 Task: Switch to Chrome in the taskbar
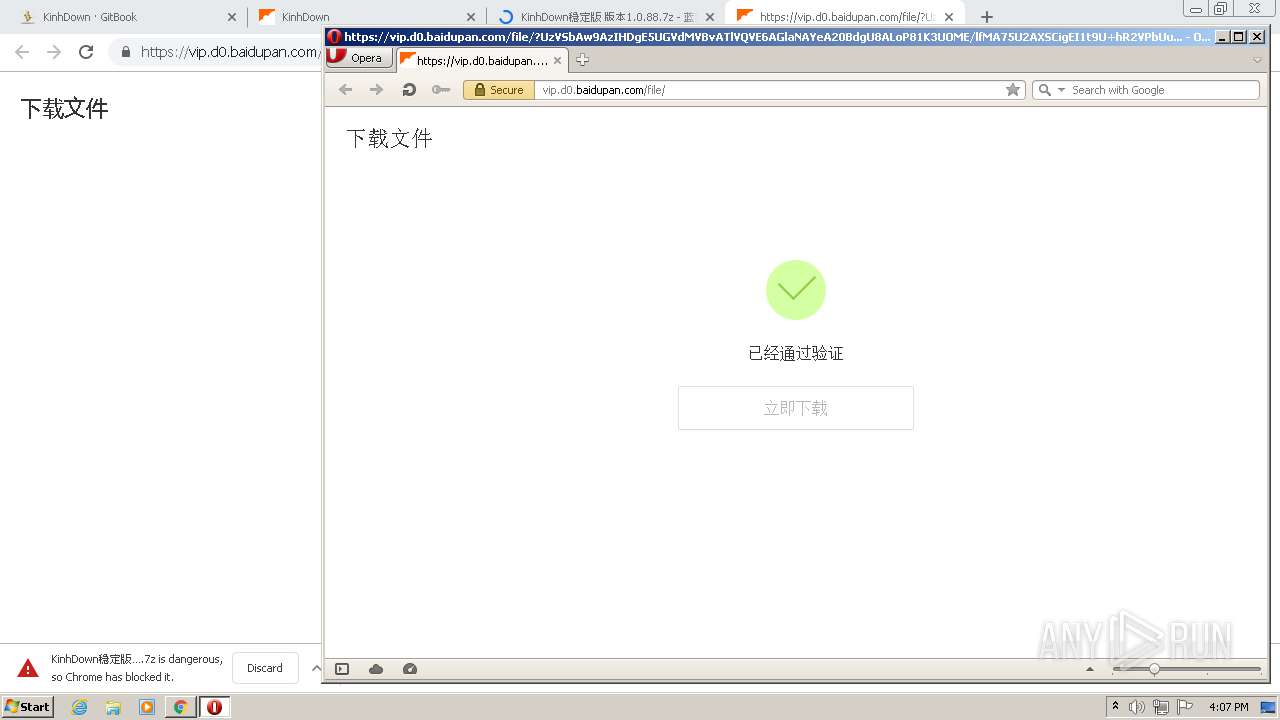pyautogui.click(x=181, y=707)
